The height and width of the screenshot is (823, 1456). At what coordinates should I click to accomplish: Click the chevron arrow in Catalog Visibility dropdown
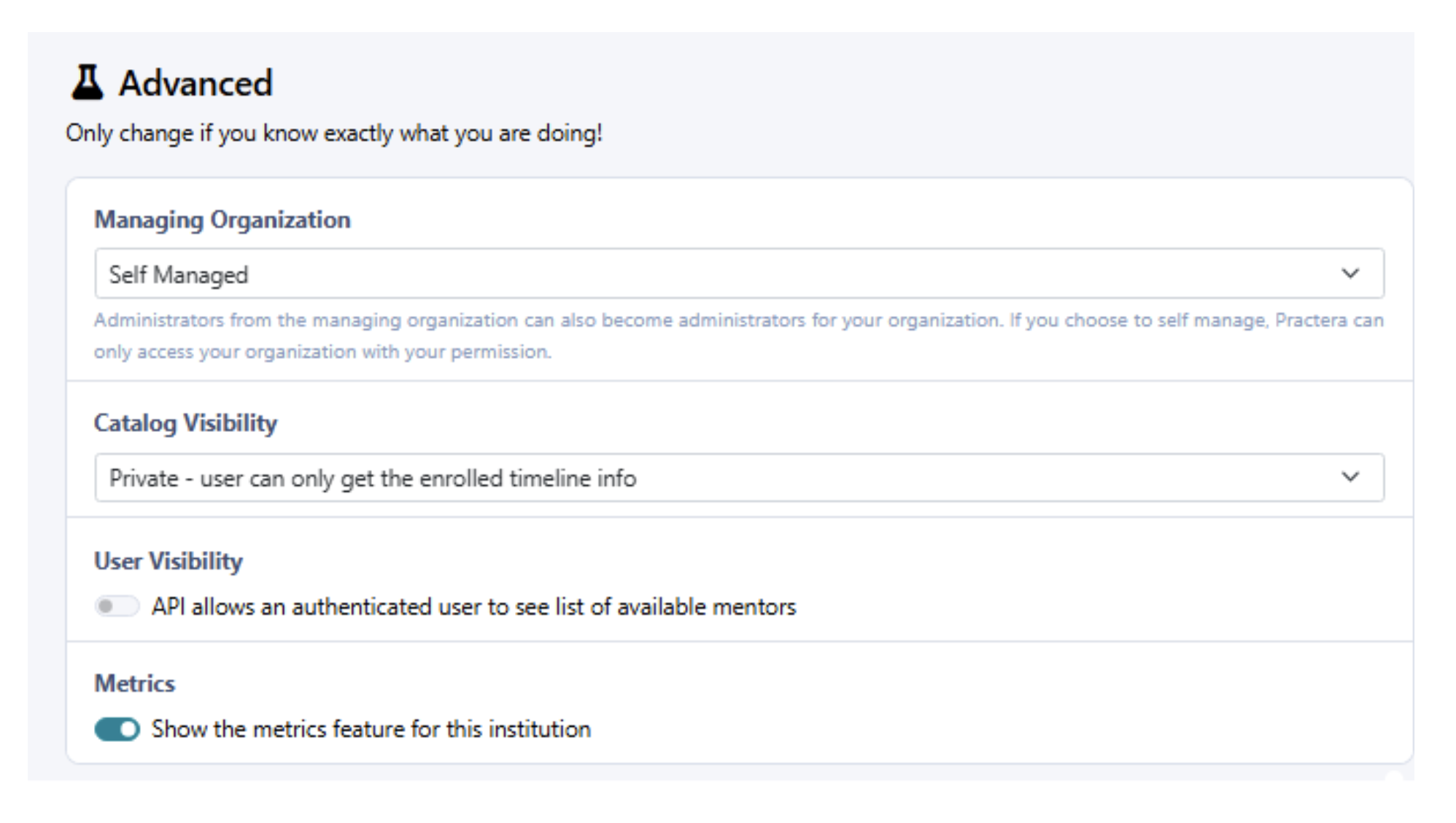1350,477
